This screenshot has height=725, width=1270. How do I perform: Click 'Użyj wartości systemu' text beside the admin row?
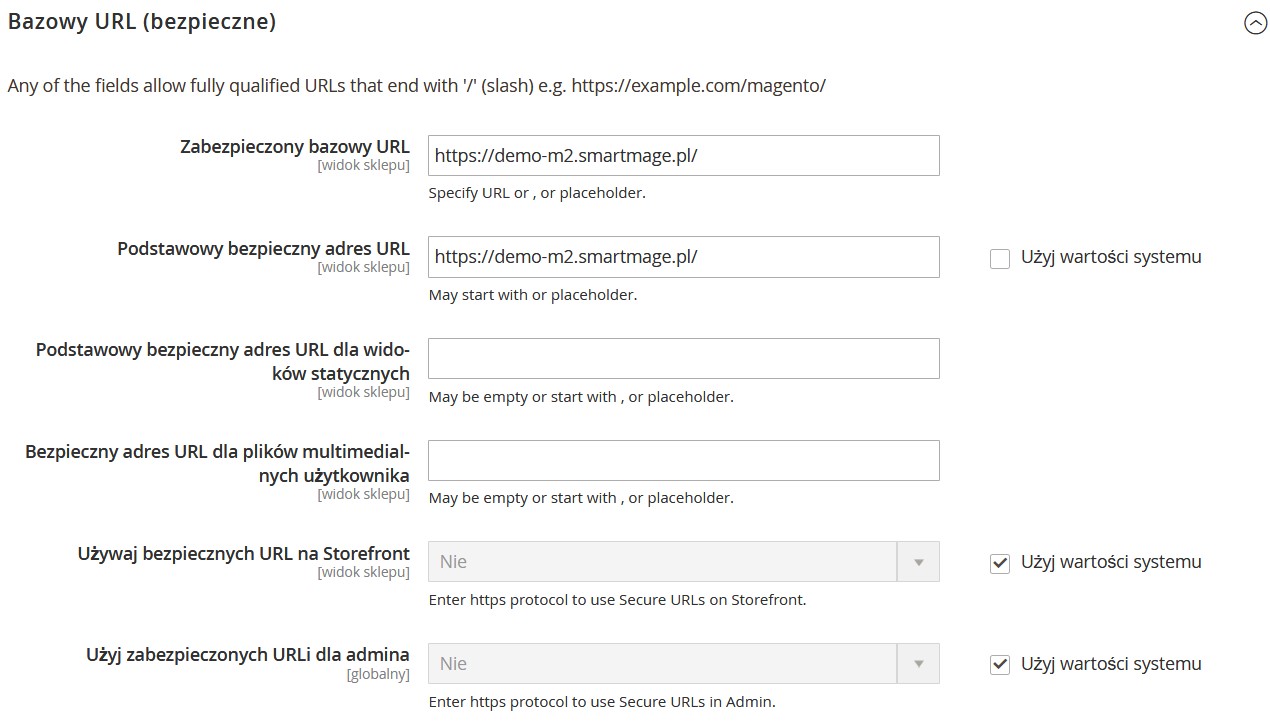[1111, 664]
